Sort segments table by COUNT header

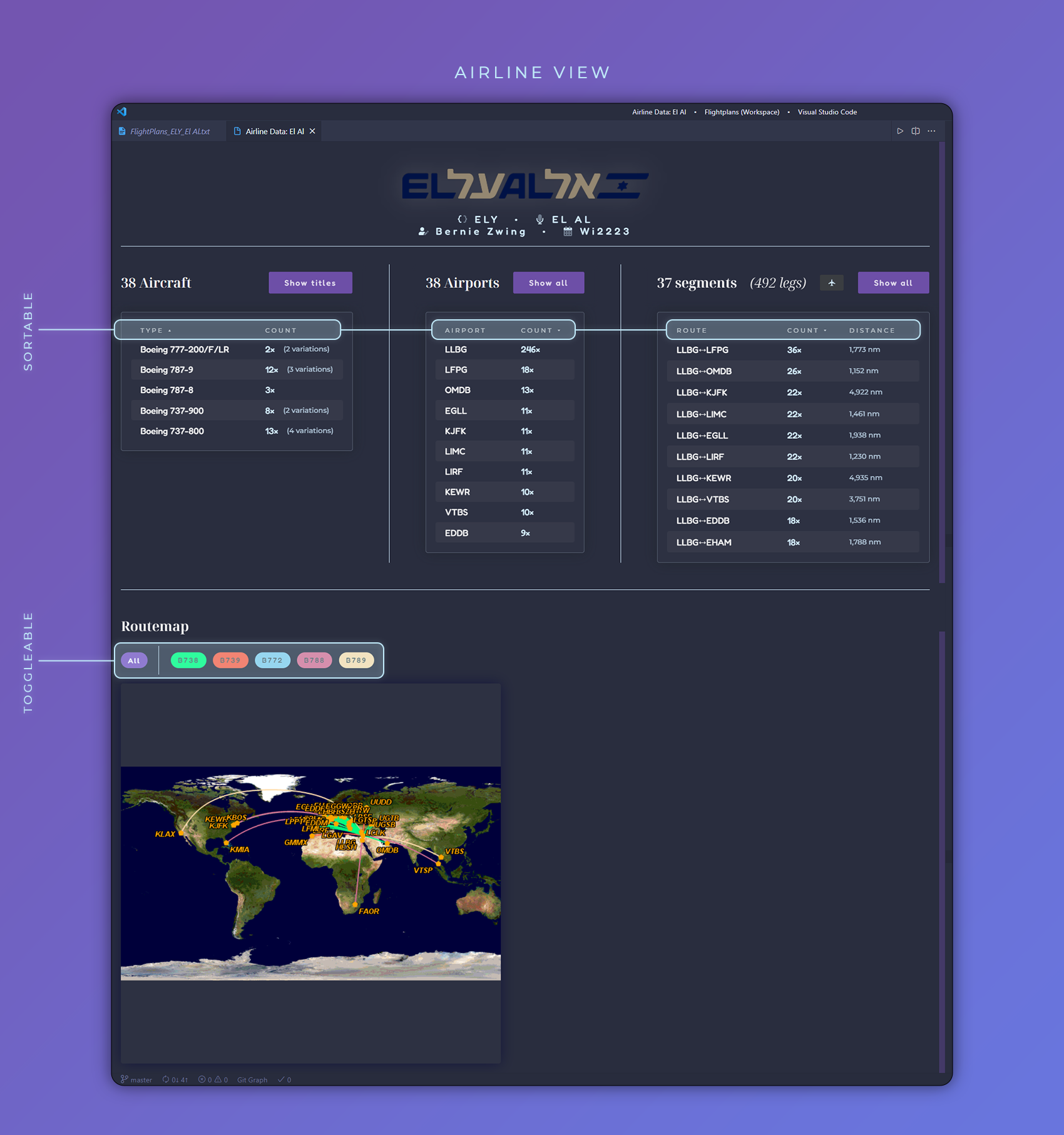[x=806, y=330]
